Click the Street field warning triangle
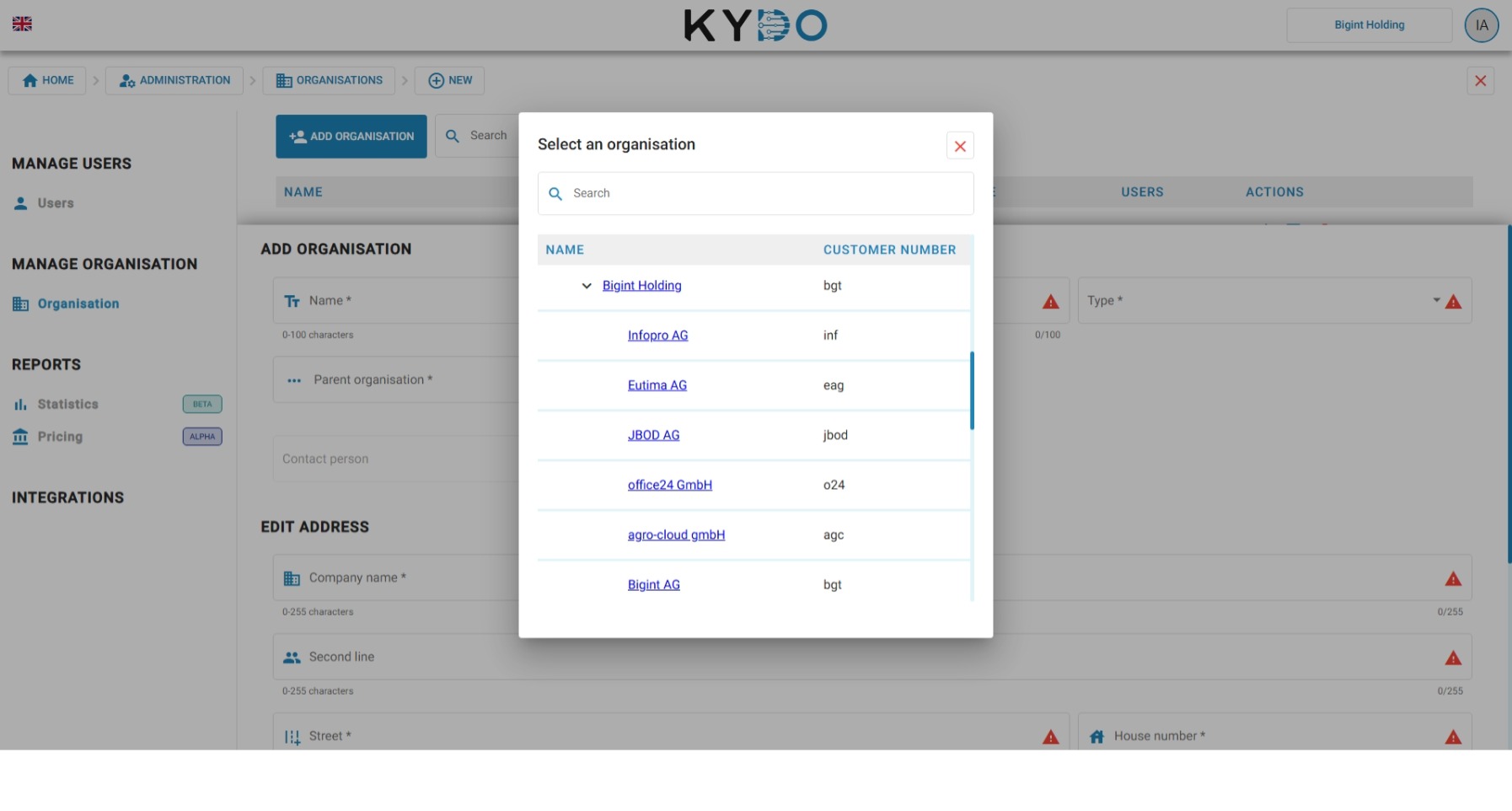 pyautogui.click(x=1050, y=738)
